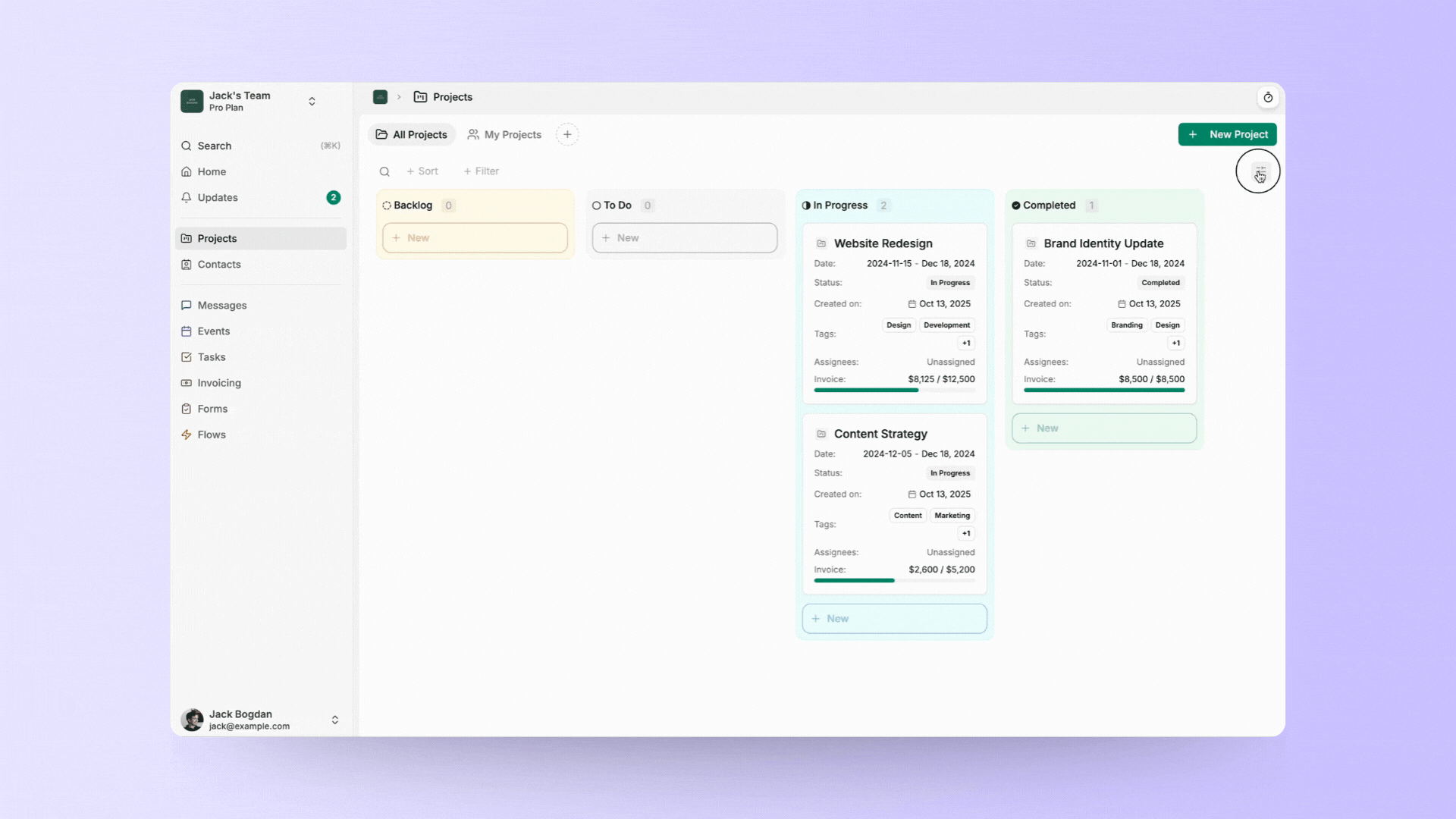The width and height of the screenshot is (1456, 819).
Task: Open Flows lightning item in sidebar
Action: pos(212,435)
